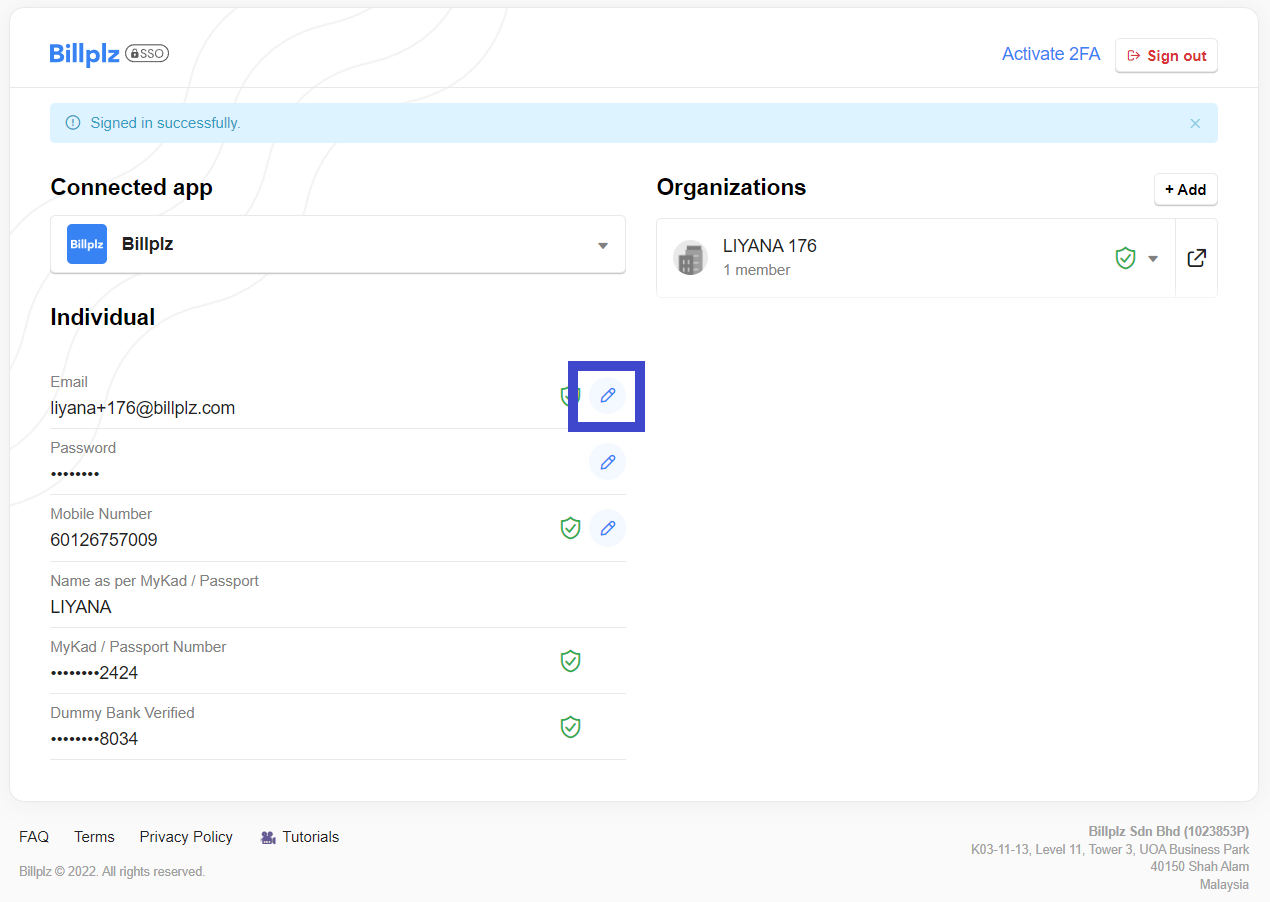Click the 1 member text
The width and height of the screenshot is (1270, 902).
pos(757,270)
